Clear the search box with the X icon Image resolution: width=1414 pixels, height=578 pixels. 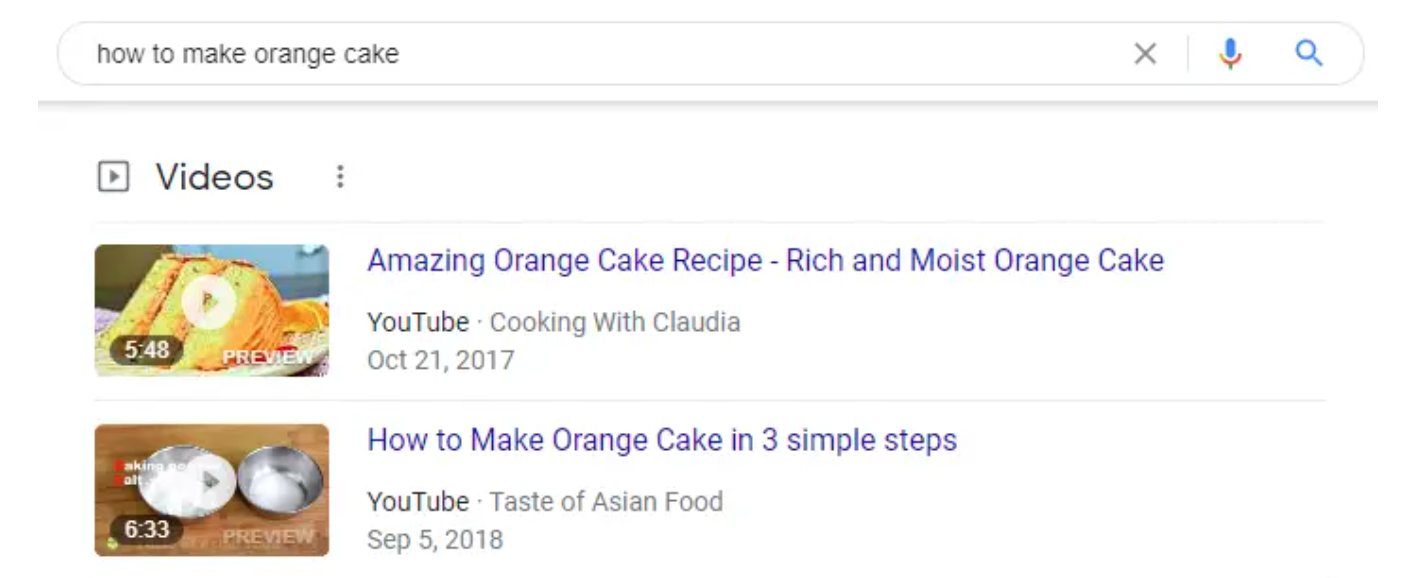pyautogui.click(x=1145, y=54)
